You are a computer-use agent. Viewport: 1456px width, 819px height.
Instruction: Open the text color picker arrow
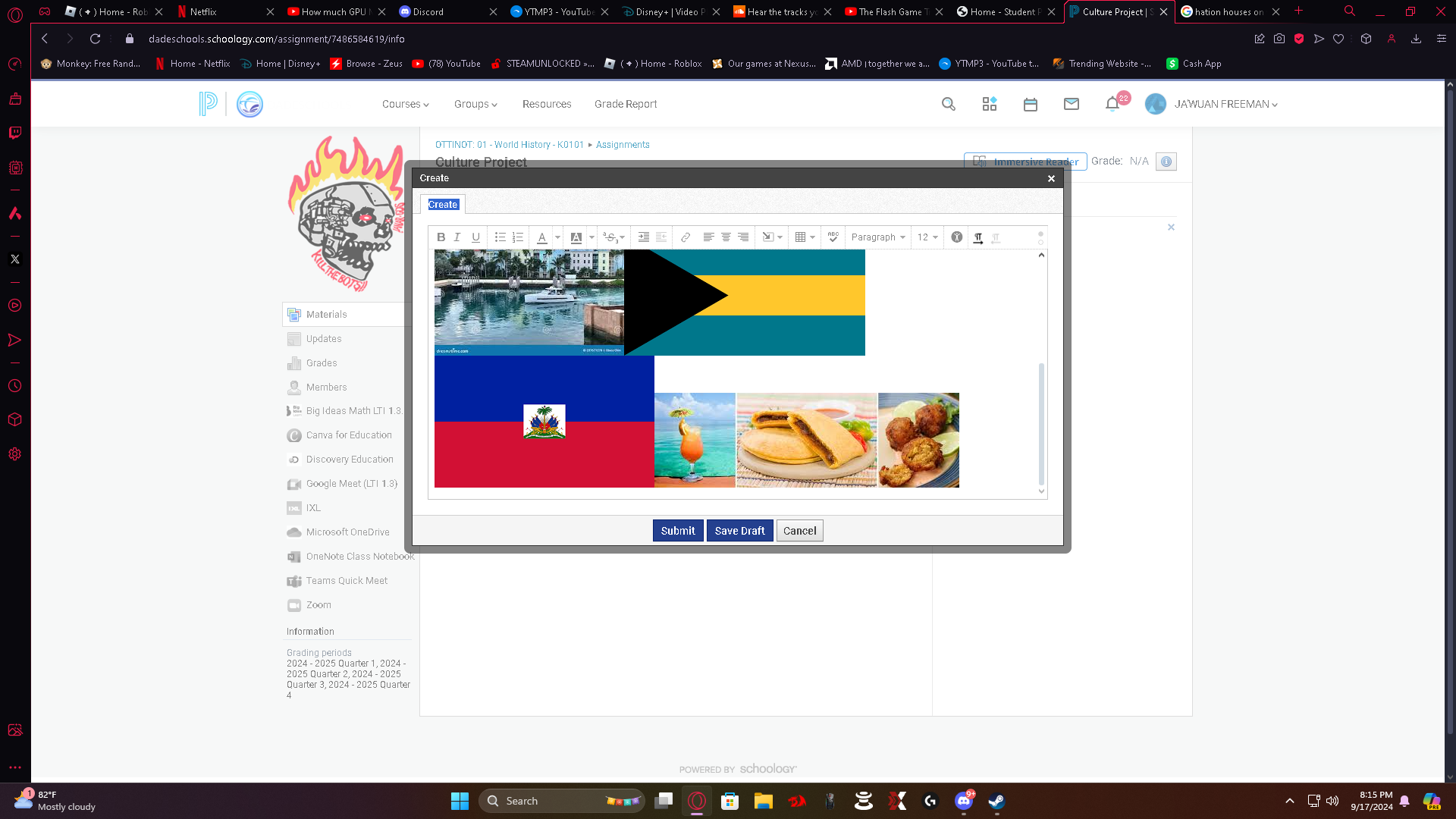(557, 237)
